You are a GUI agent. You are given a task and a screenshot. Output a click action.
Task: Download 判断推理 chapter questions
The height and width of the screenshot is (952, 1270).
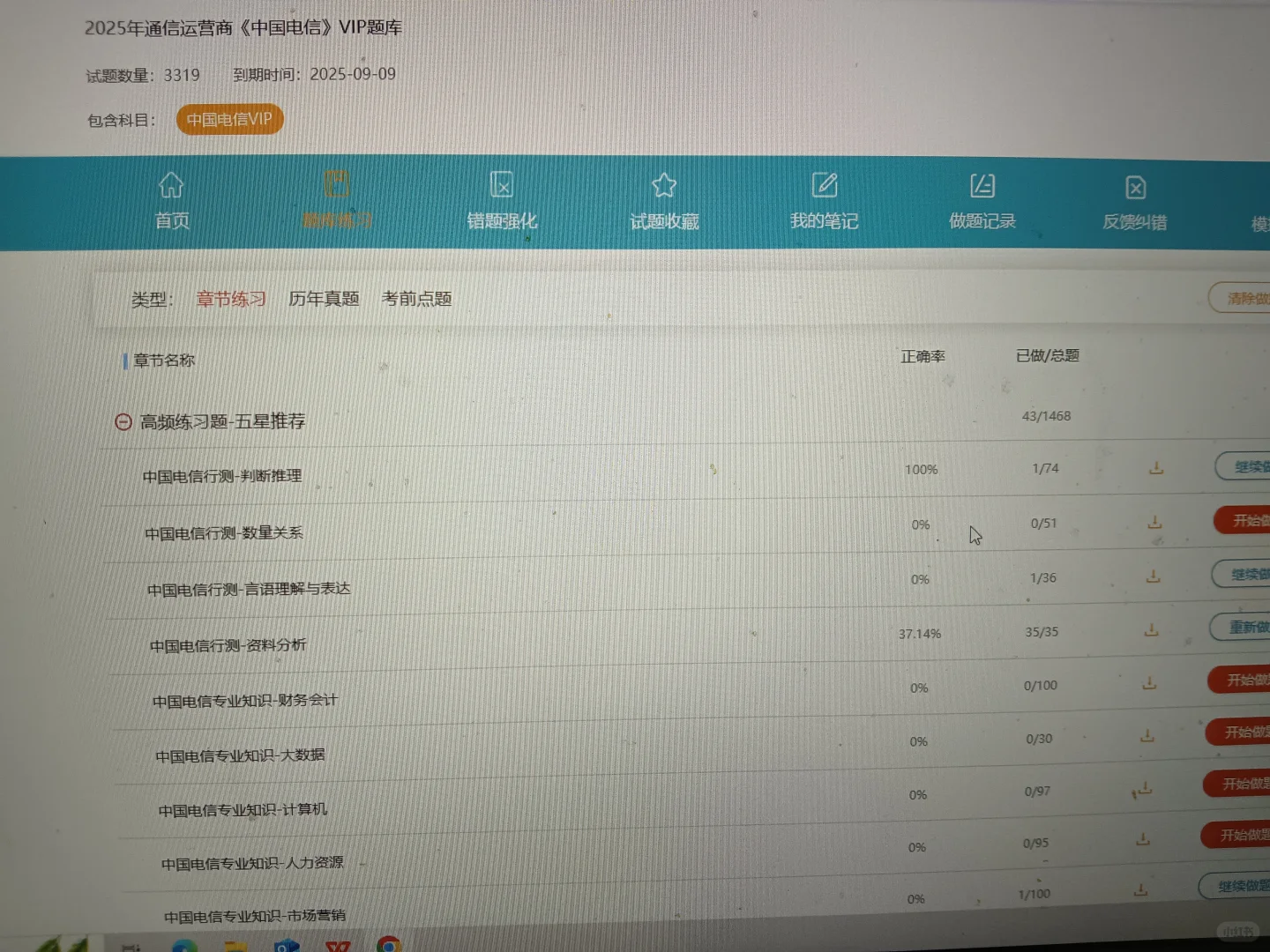pyautogui.click(x=1156, y=468)
